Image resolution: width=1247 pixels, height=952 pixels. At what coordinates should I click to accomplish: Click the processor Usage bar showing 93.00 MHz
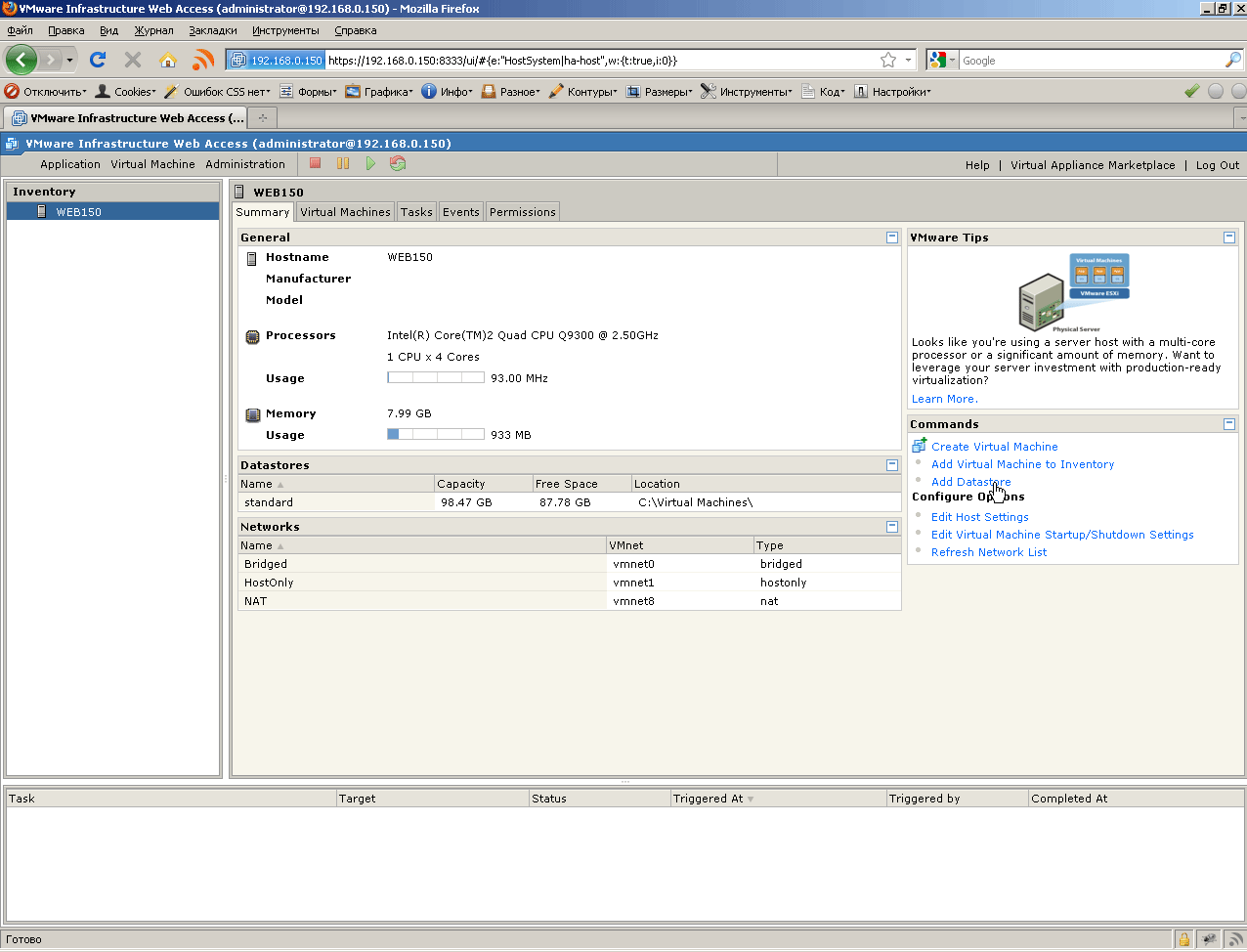point(436,378)
